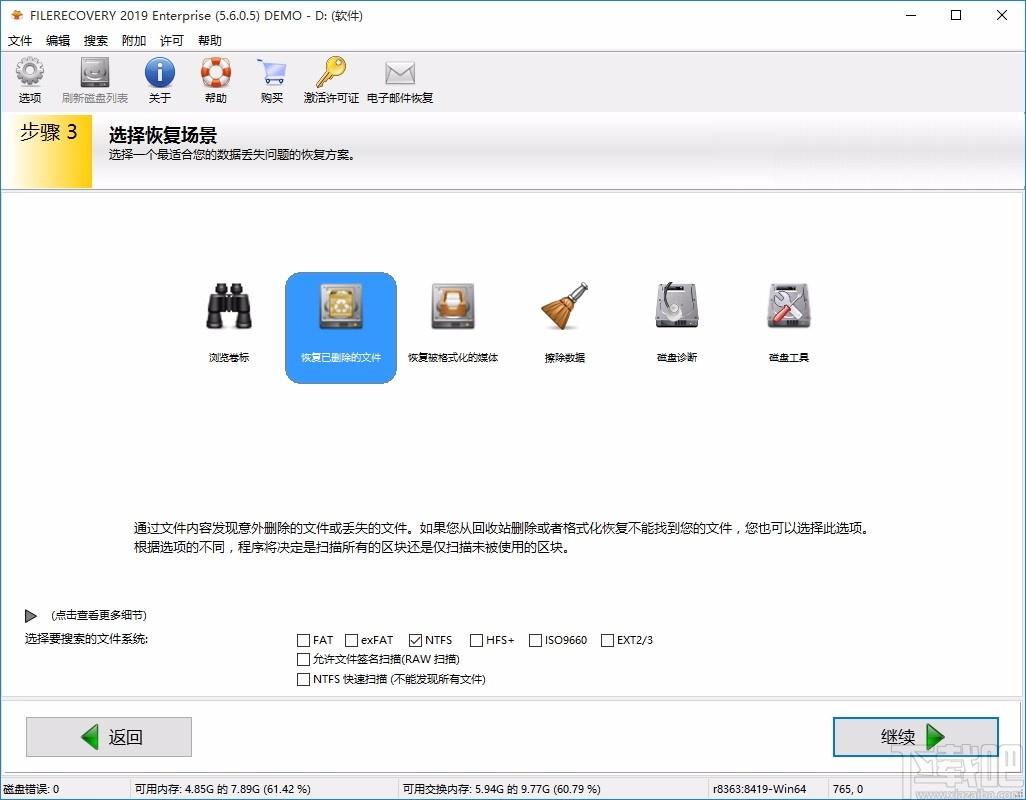The image size is (1026, 800).
Task: Click the 步骤 3 step label
Action: tap(48, 132)
